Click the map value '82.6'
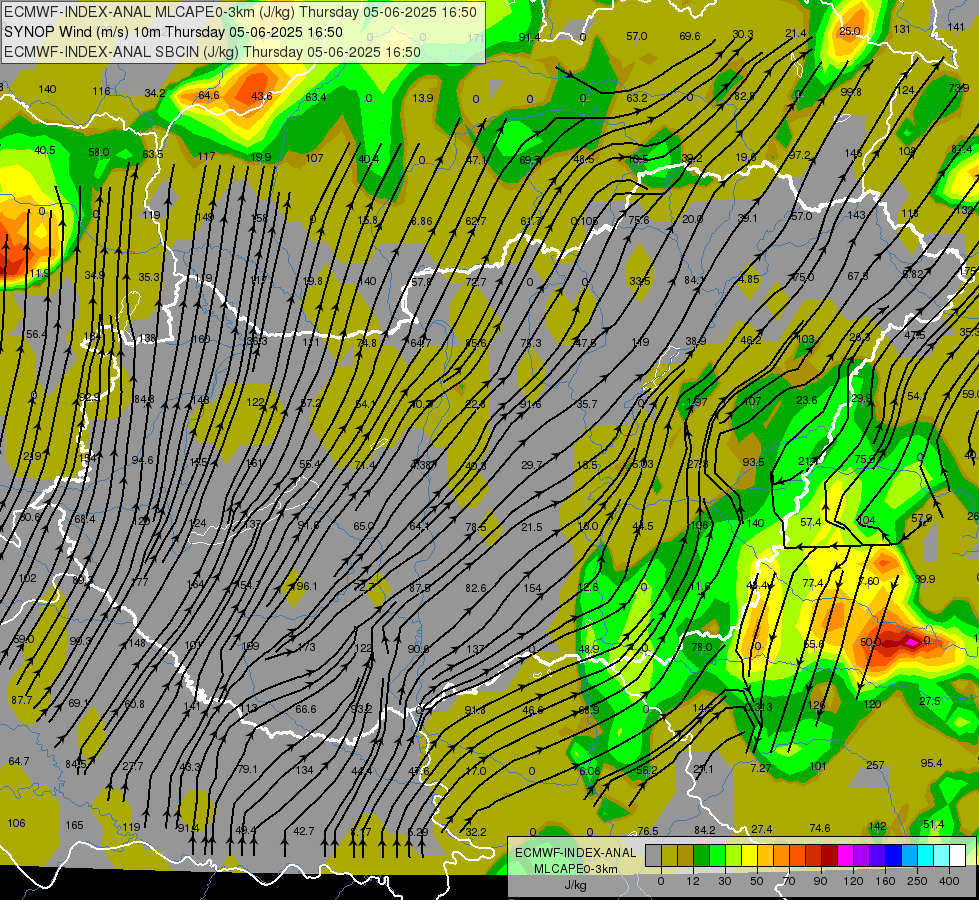Screen dimensions: 979x900 pos(476,588)
